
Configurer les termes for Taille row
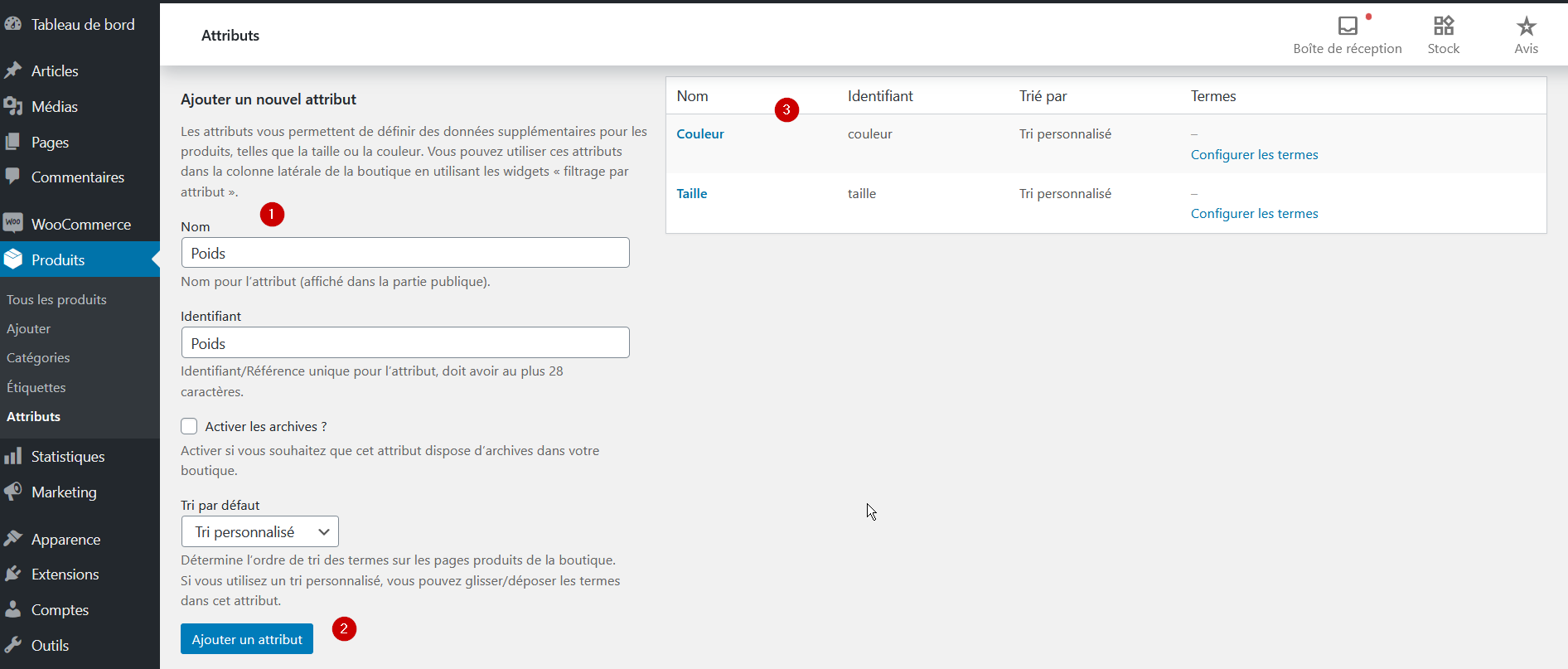point(1254,213)
